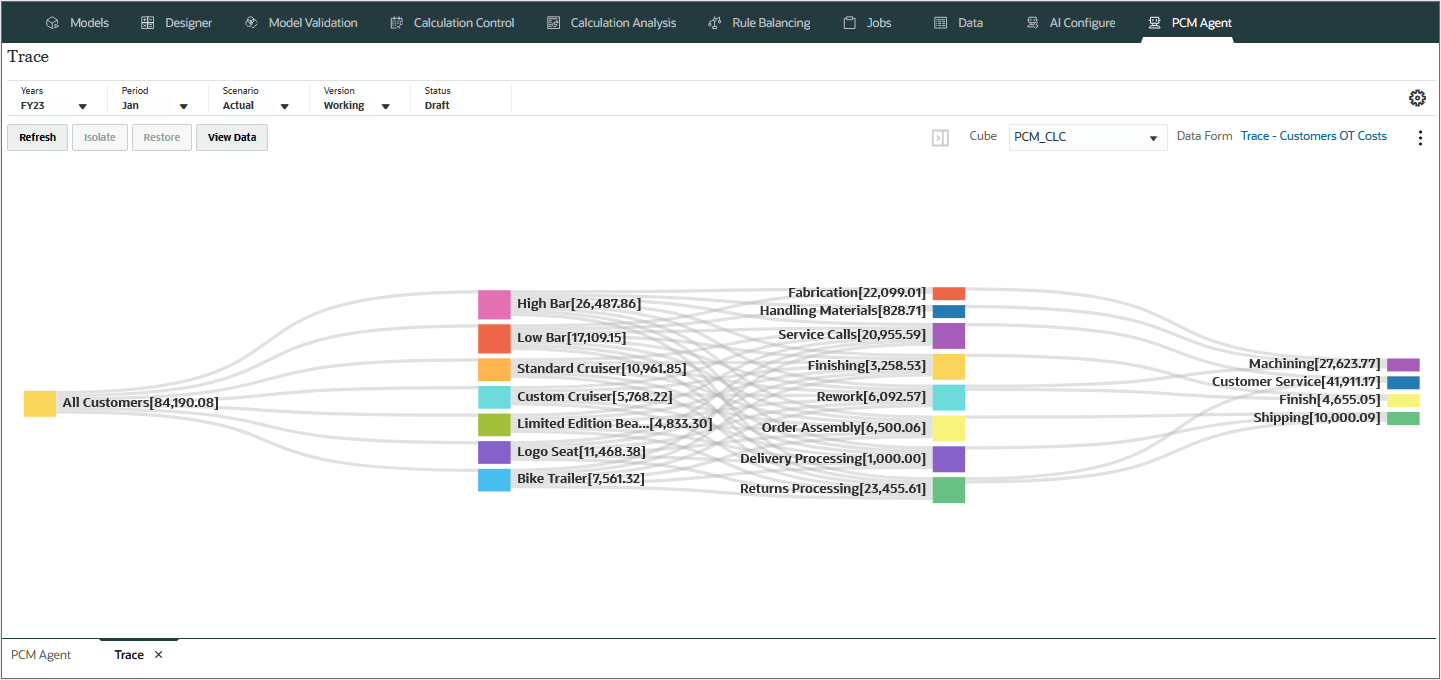Select the Custom Cruiser teal node
1441x680 pixels.
(494, 397)
